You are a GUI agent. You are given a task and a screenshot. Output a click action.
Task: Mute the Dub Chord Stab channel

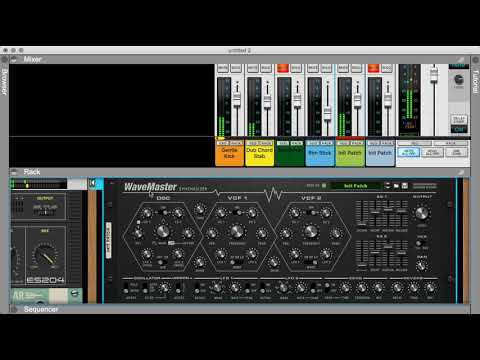click(x=253, y=68)
